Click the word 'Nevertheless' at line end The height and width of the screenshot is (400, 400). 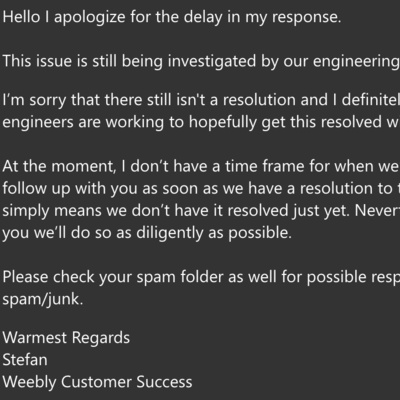pyautogui.click(x=377, y=210)
